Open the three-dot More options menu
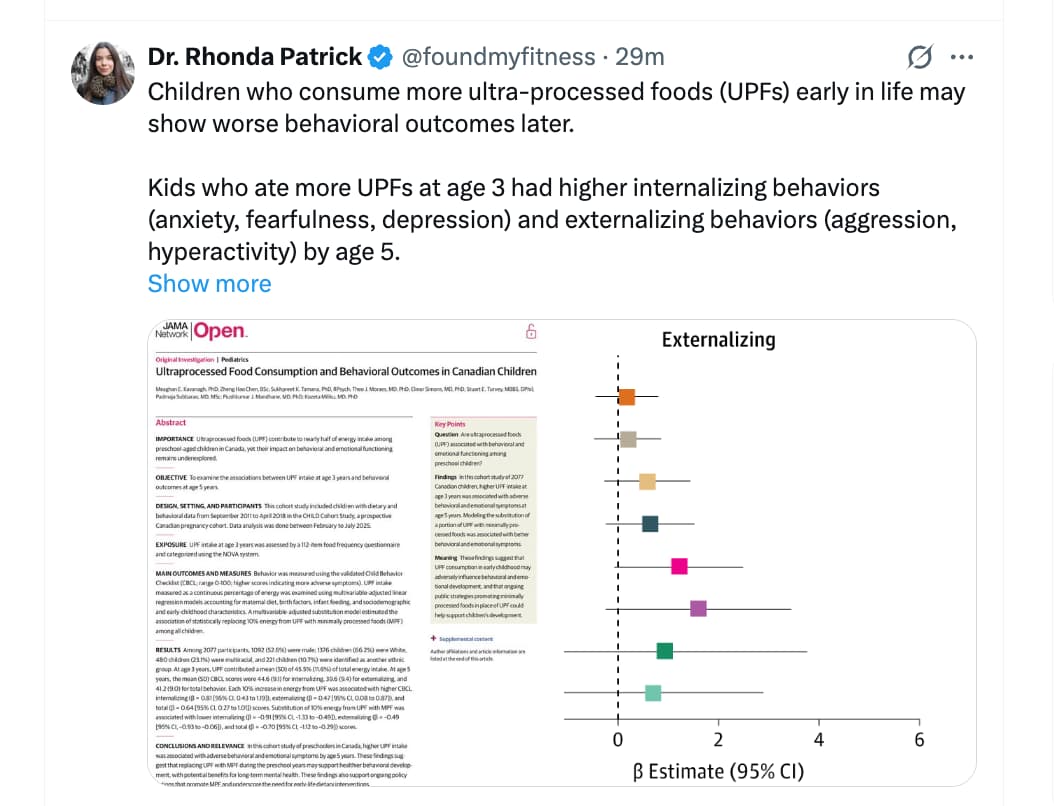The height and width of the screenshot is (806, 1054). [961, 58]
